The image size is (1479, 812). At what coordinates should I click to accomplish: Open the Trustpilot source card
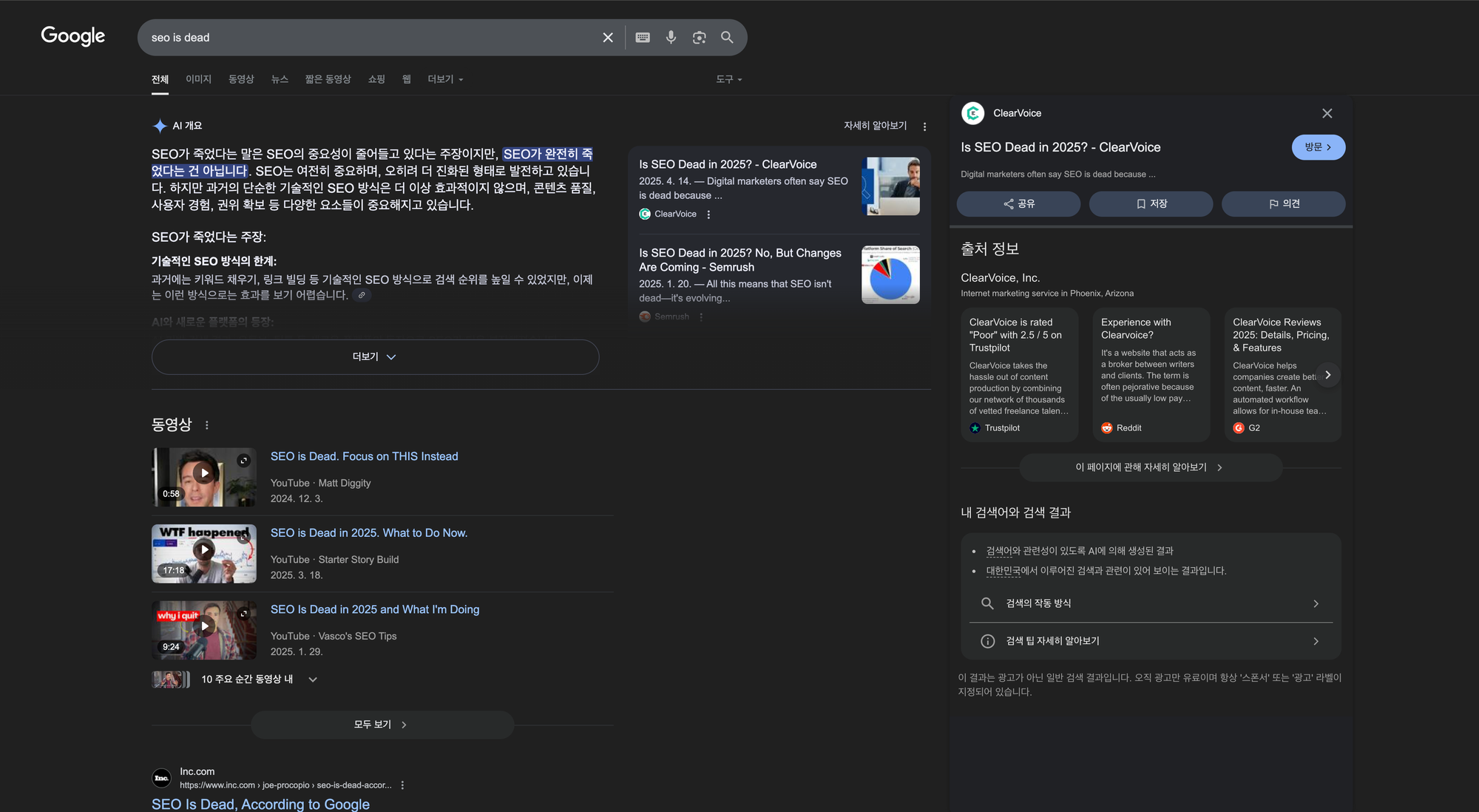(x=1019, y=375)
